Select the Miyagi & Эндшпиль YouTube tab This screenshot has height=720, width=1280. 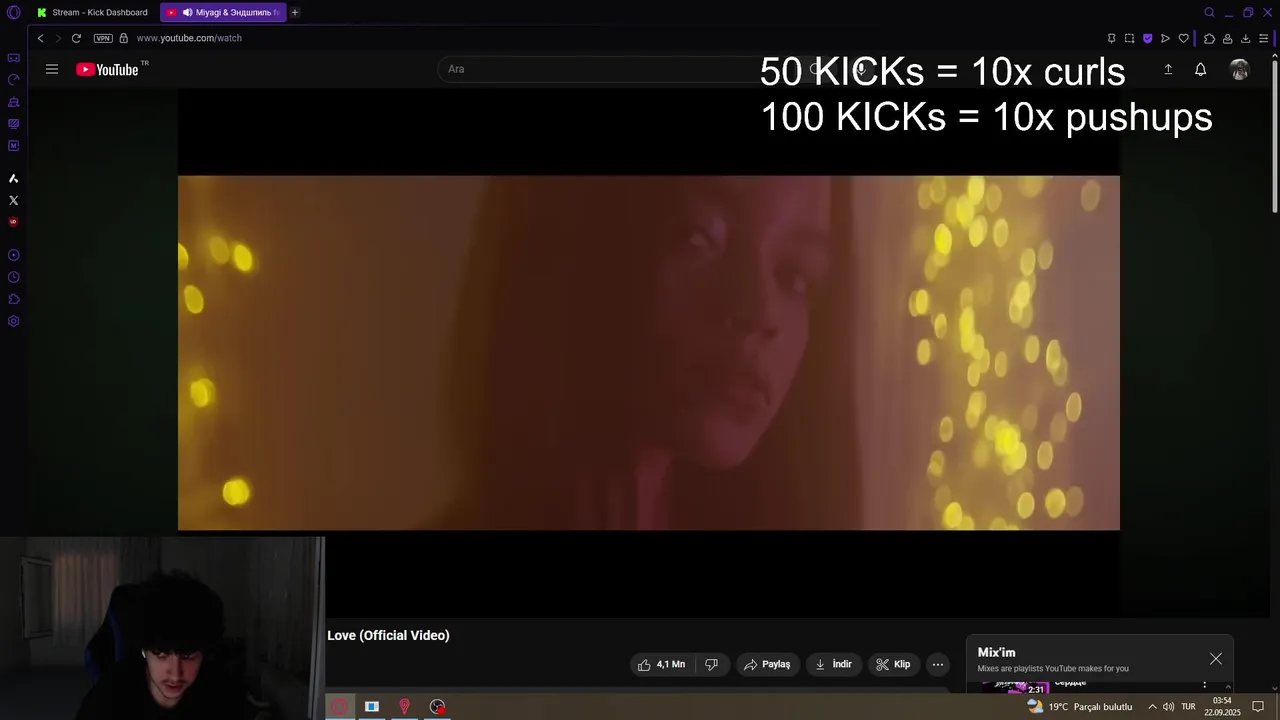(x=222, y=13)
